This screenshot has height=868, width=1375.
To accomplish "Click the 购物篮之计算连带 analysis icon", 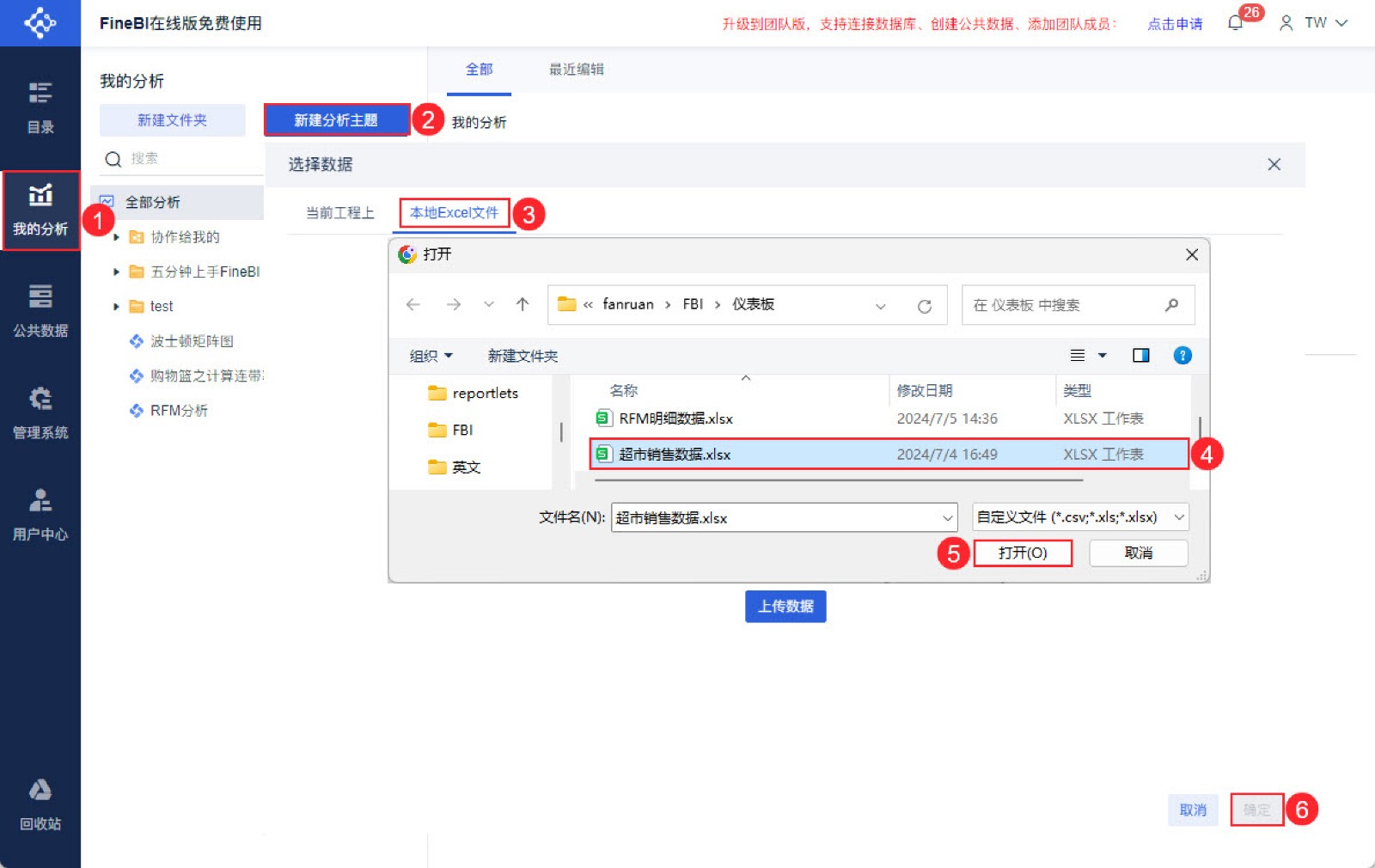I will pos(136,376).
